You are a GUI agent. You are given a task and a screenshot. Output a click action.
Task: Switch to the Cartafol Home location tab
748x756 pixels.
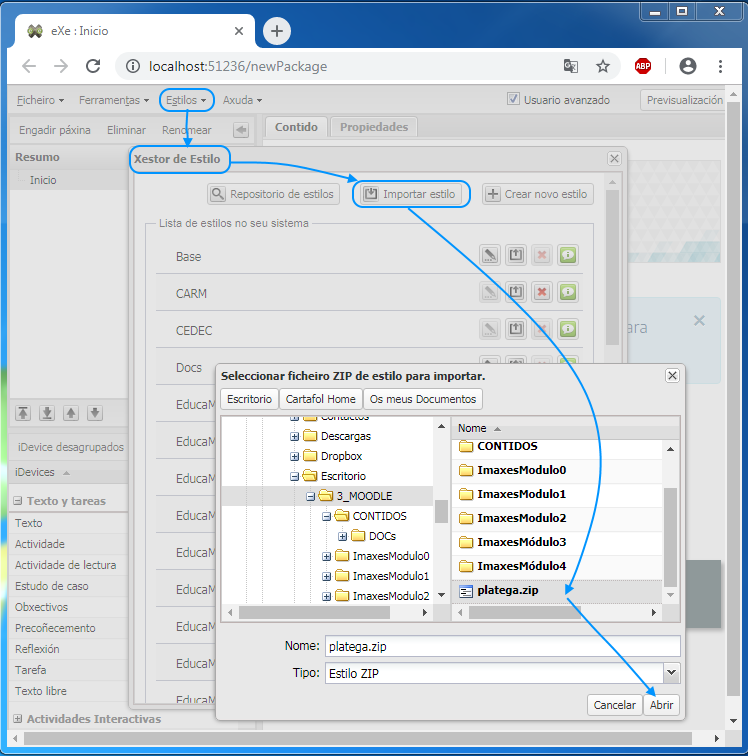click(320, 399)
